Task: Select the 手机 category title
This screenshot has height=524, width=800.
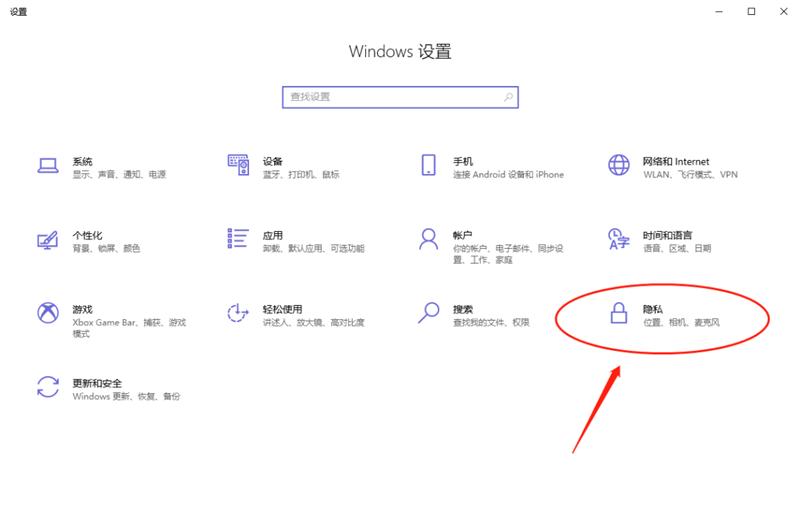Action: click(x=463, y=162)
